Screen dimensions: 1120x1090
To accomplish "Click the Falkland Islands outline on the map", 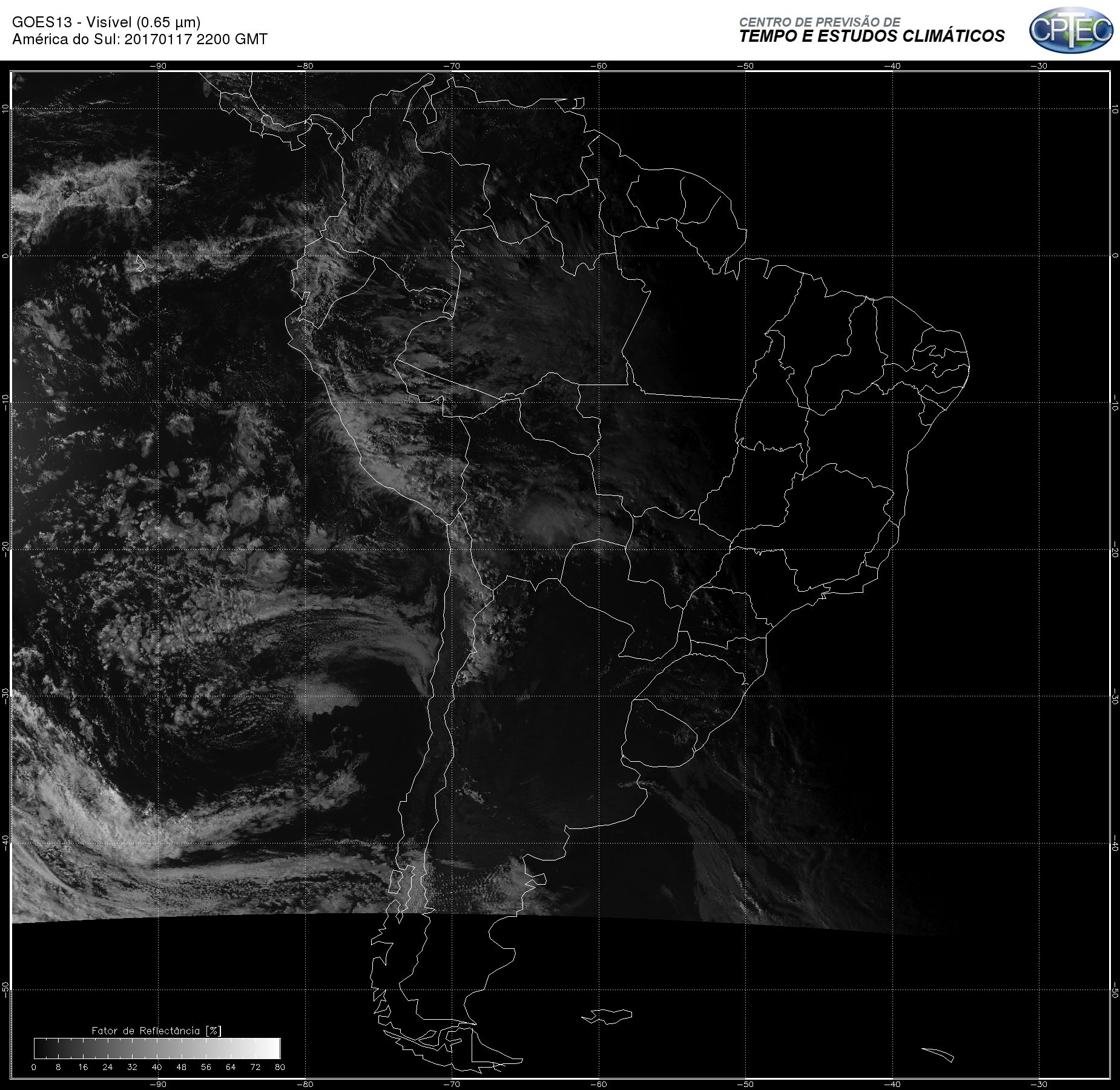I will tap(607, 1017).
